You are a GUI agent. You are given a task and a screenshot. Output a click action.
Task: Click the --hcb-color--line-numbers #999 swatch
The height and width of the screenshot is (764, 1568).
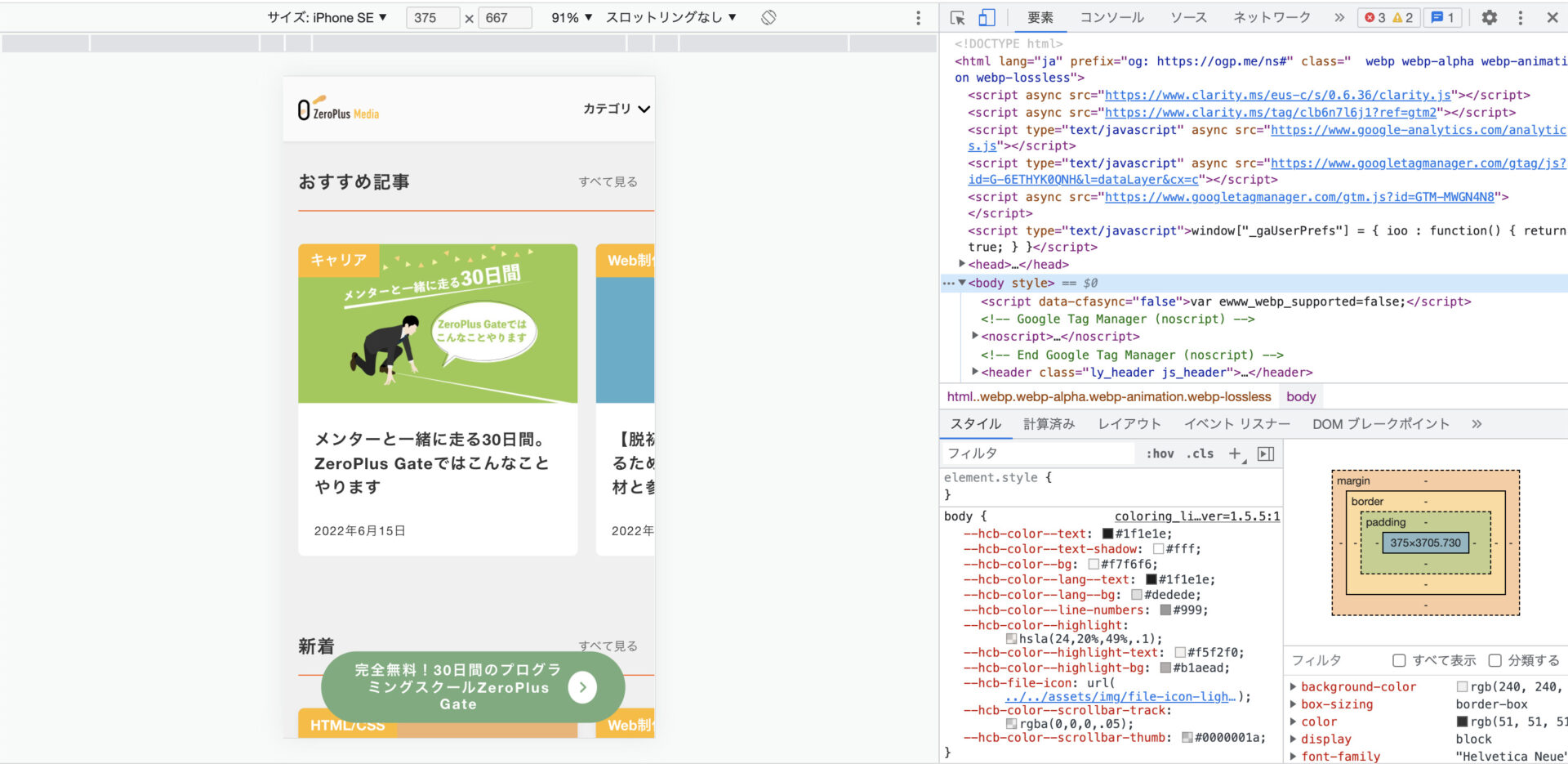(x=1165, y=610)
